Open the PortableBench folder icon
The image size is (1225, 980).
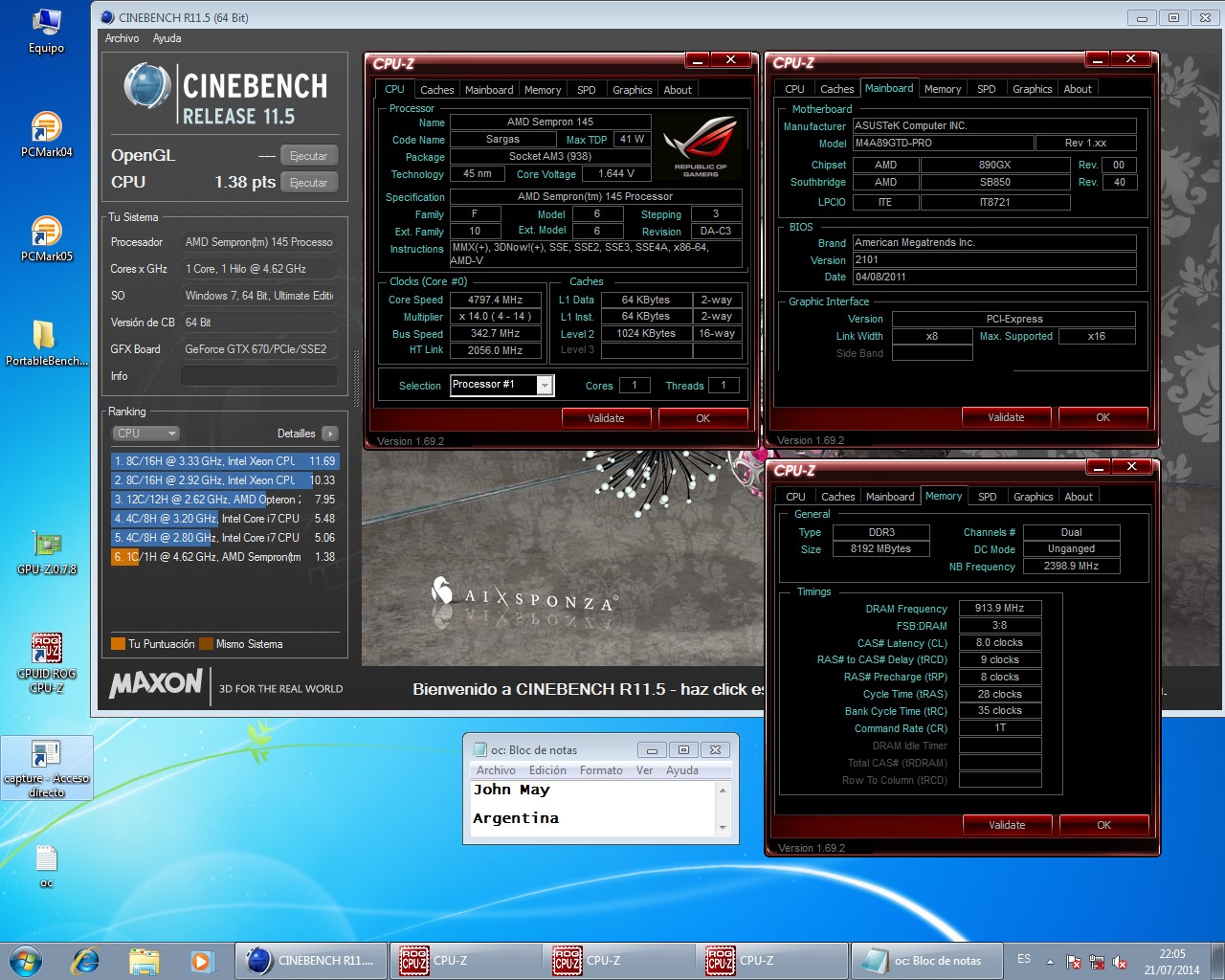[46, 344]
